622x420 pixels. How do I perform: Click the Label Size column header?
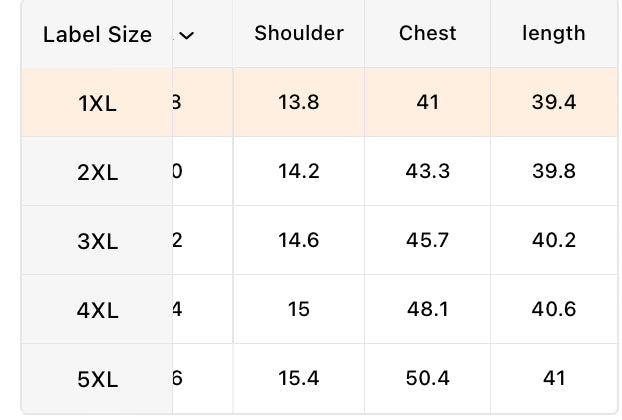click(97, 35)
